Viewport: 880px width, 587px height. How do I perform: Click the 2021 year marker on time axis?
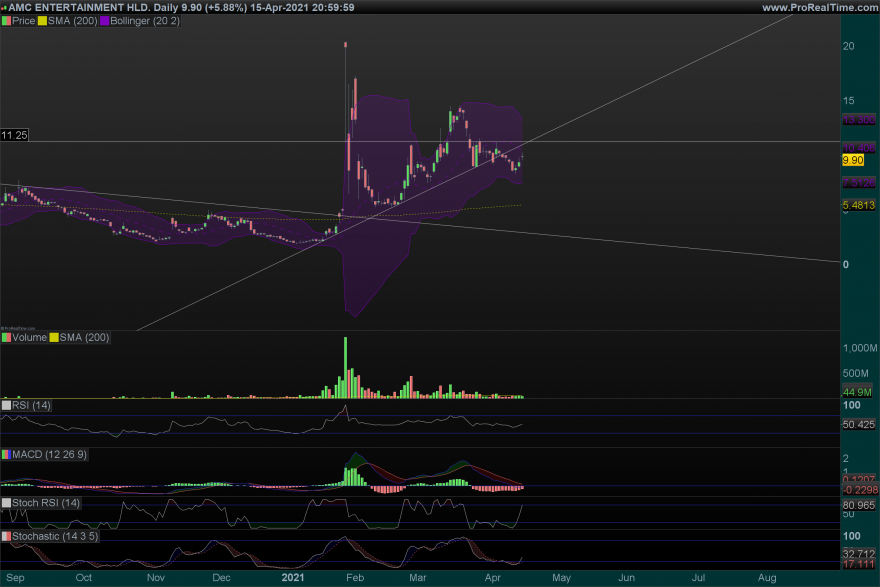coord(293,578)
